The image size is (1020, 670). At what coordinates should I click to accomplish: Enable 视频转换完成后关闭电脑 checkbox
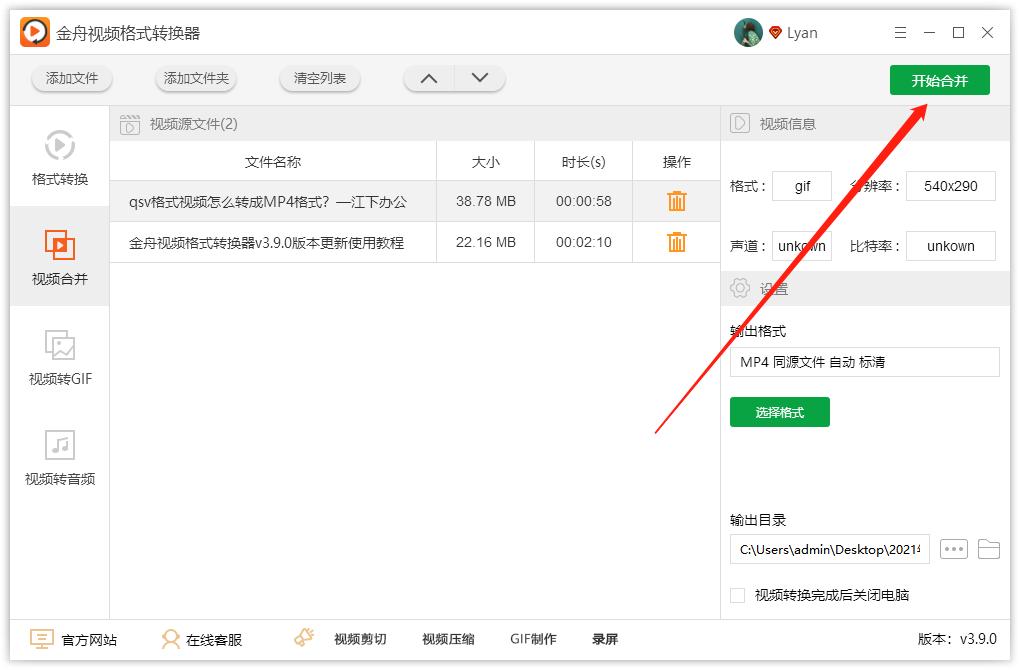coord(738,595)
